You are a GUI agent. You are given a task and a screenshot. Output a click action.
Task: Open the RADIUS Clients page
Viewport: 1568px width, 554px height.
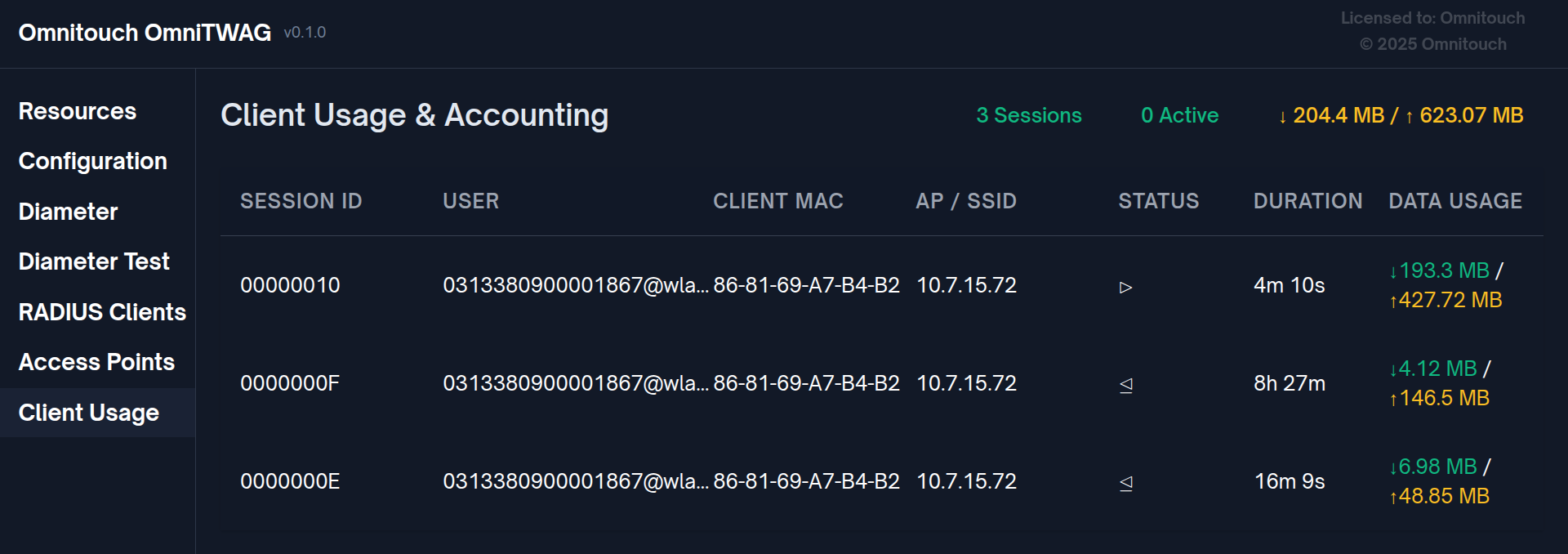point(101,312)
